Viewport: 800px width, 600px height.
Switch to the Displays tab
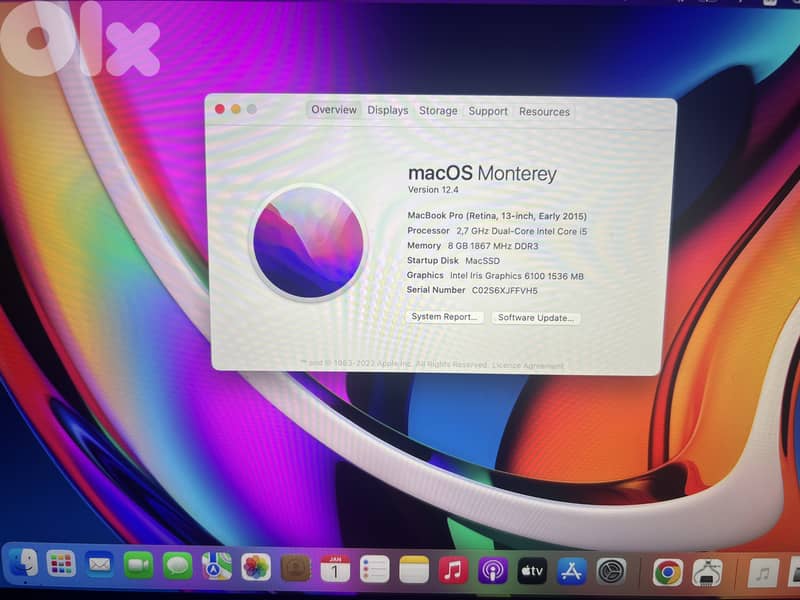pos(388,110)
